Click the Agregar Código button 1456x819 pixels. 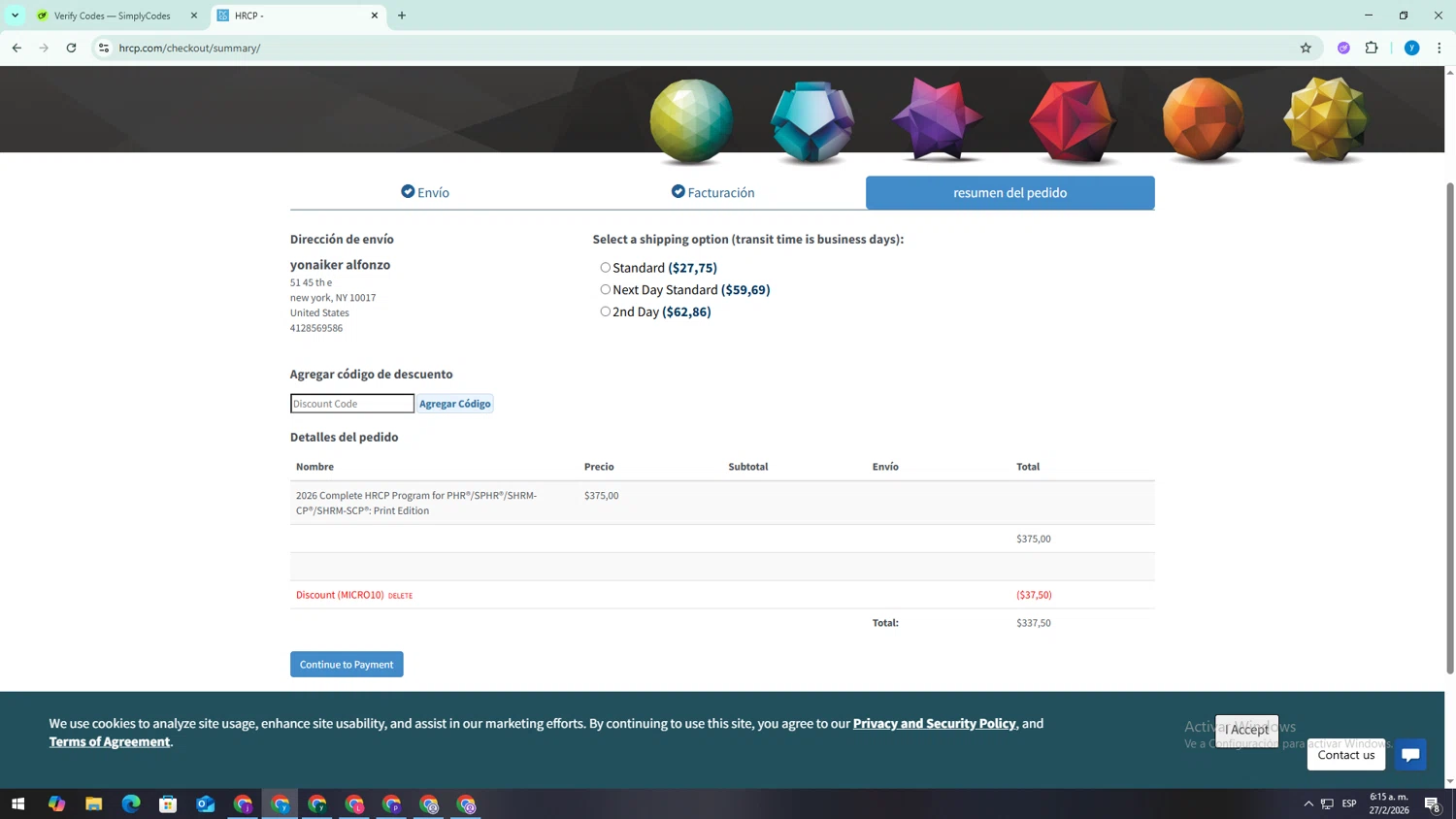454,404
